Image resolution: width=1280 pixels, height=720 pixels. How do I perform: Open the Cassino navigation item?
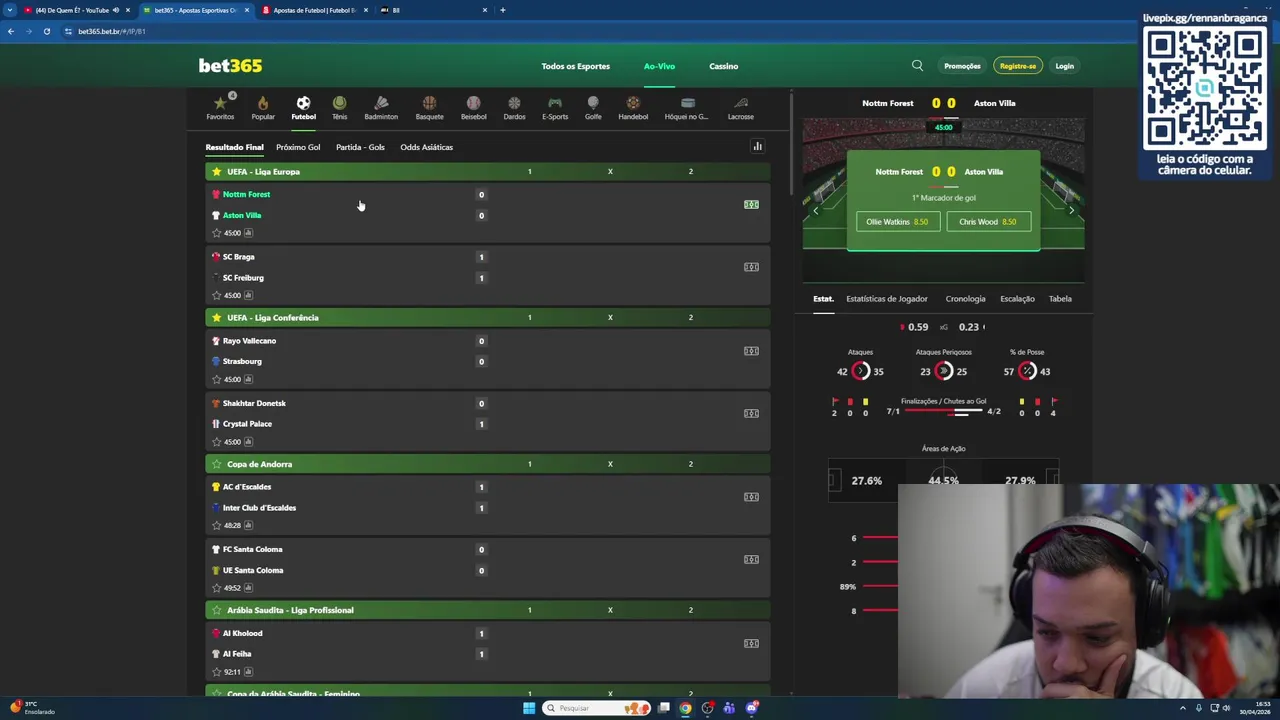coord(724,66)
